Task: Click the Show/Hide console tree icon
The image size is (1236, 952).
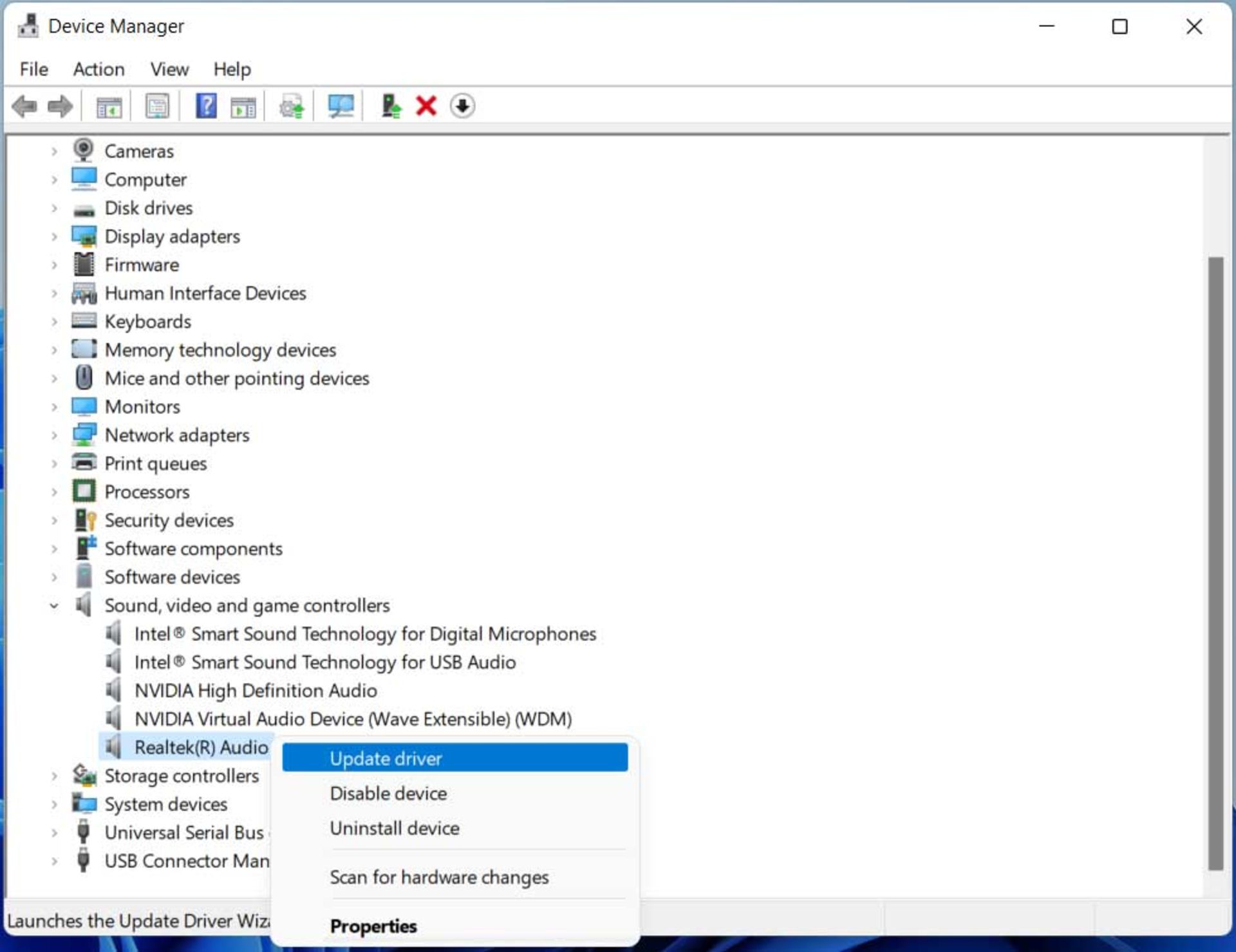Action: click(x=109, y=106)
